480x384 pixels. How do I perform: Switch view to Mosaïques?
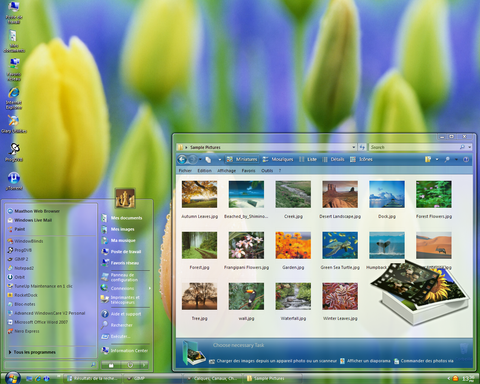[278, 159]
